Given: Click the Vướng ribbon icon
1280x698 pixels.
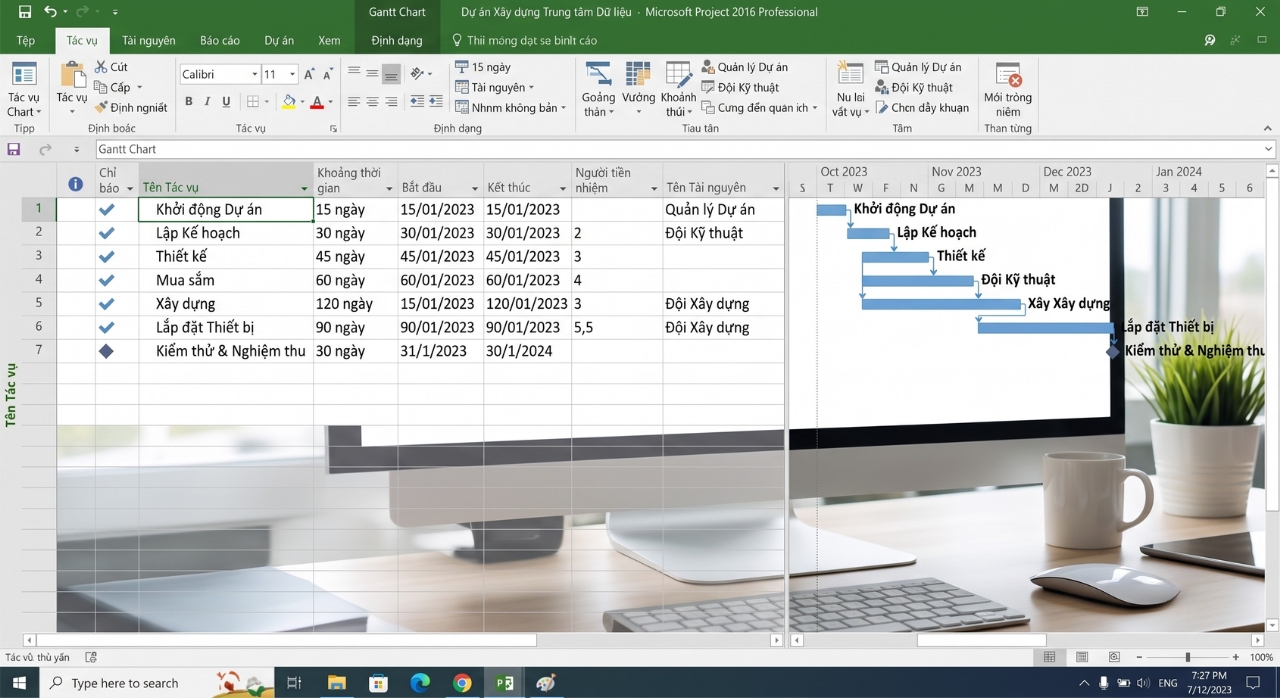Looking at the screenshot, I should point(638,75).
